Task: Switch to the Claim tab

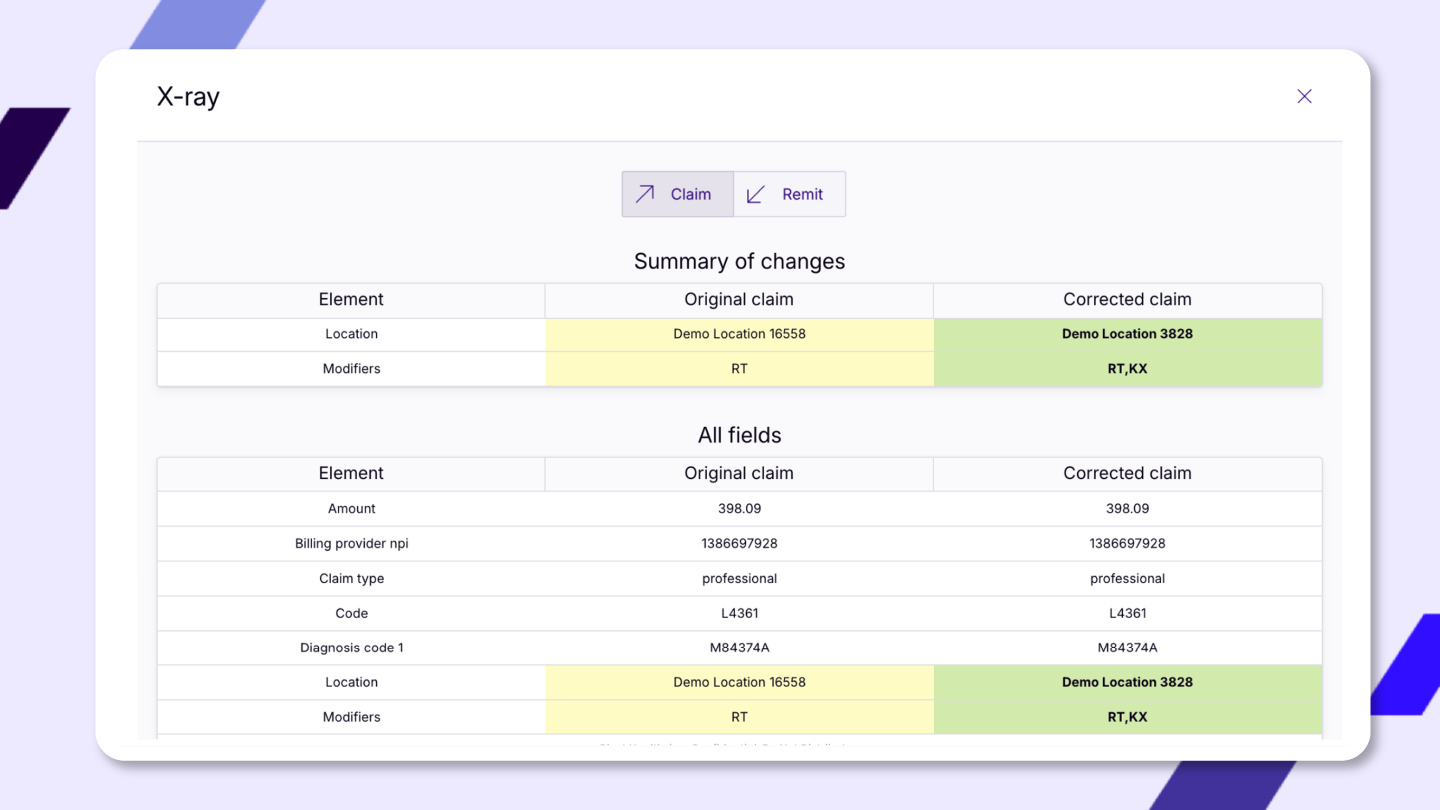Action: tap(678, 194)
